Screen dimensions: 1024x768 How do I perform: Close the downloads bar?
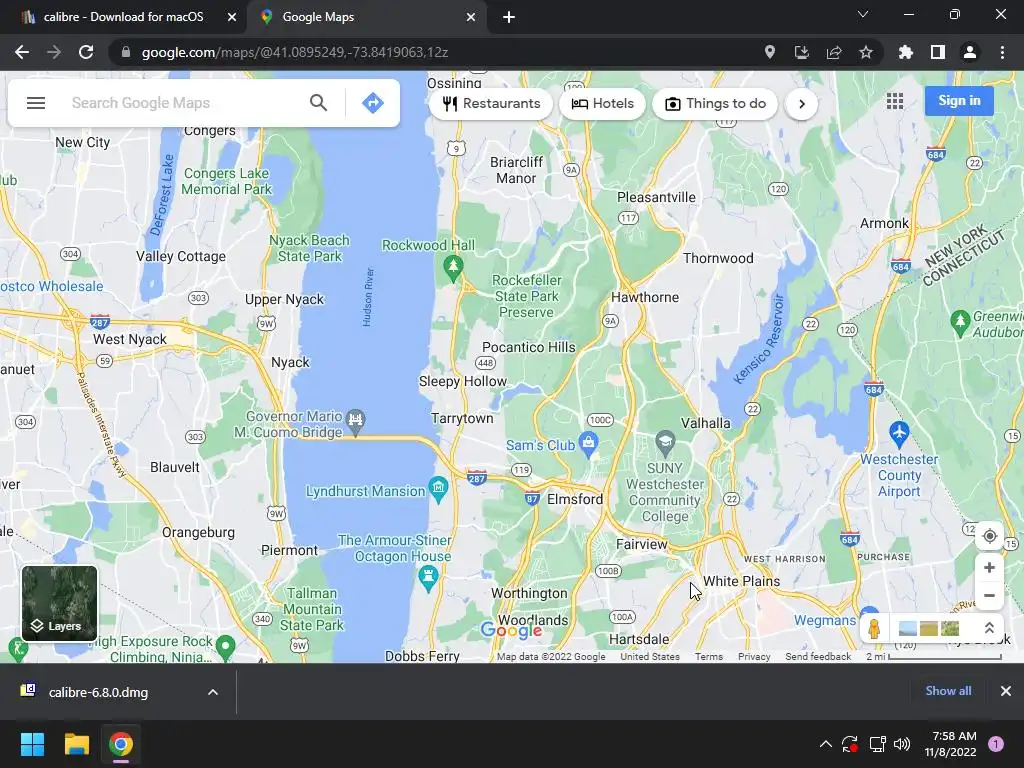[1006, 691]
